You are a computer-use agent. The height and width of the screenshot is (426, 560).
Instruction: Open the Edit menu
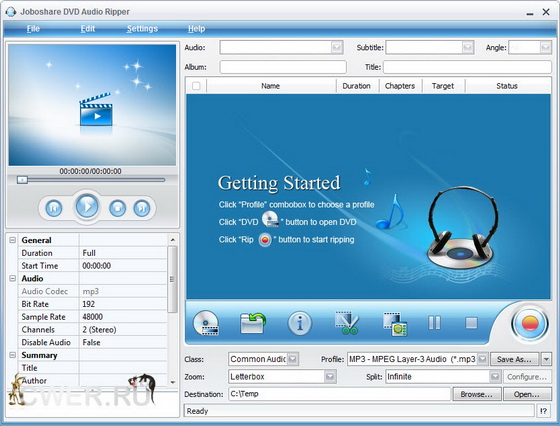tap(88, 29)
